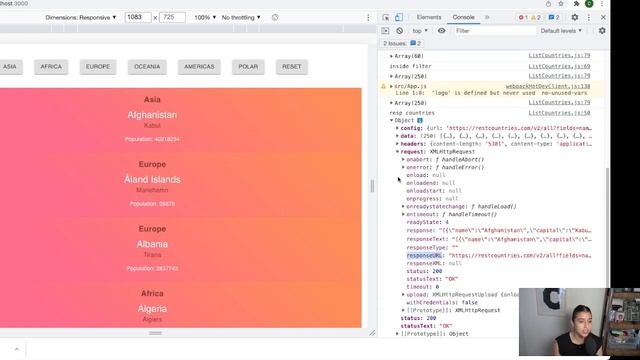Screen dimensions: 640x360
Task: Click the red error count badge
Action: pyautogui.click(x=523, y=18)
